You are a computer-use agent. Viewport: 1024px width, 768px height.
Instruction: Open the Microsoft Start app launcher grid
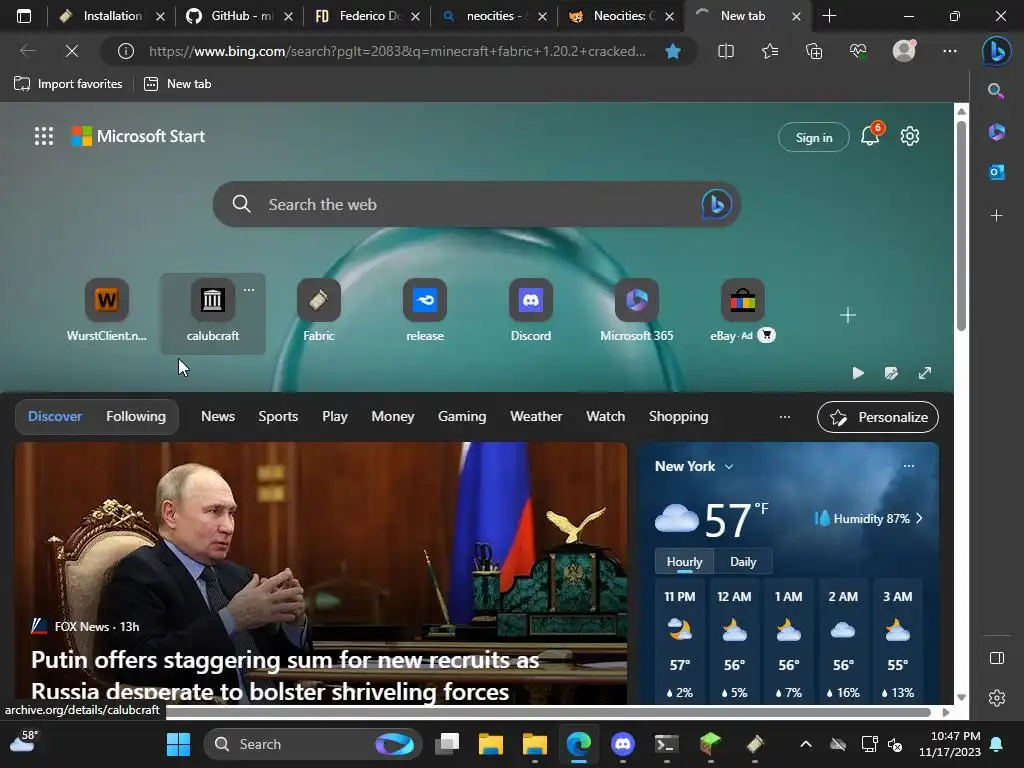44,136
